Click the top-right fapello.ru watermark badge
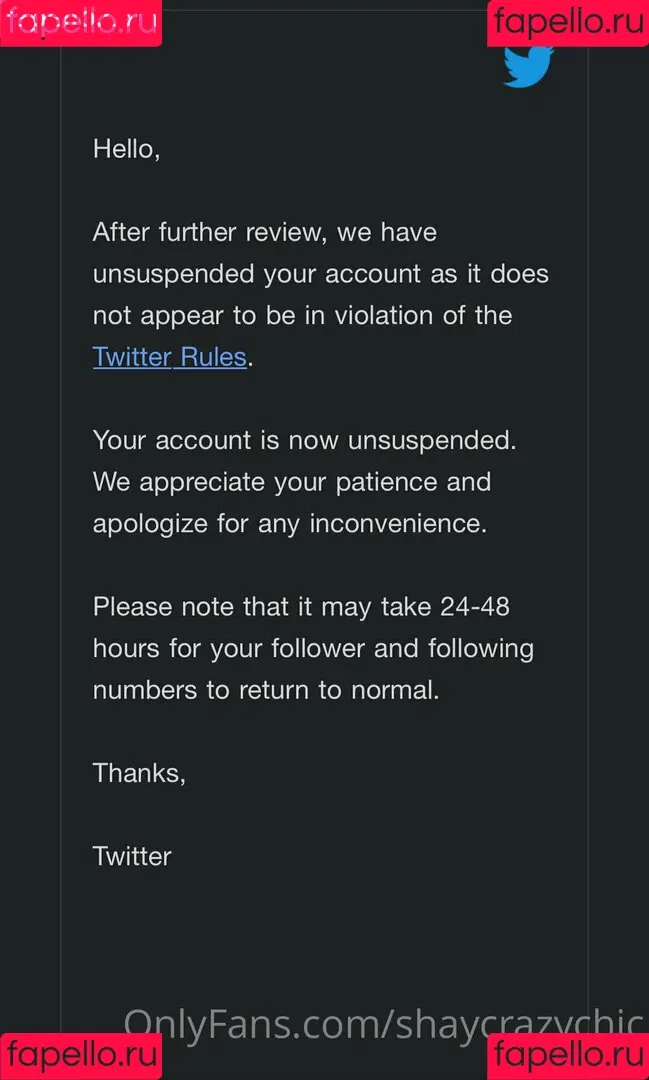Image resolution: width=649 pixels, height=1080 pixels. 568,23
